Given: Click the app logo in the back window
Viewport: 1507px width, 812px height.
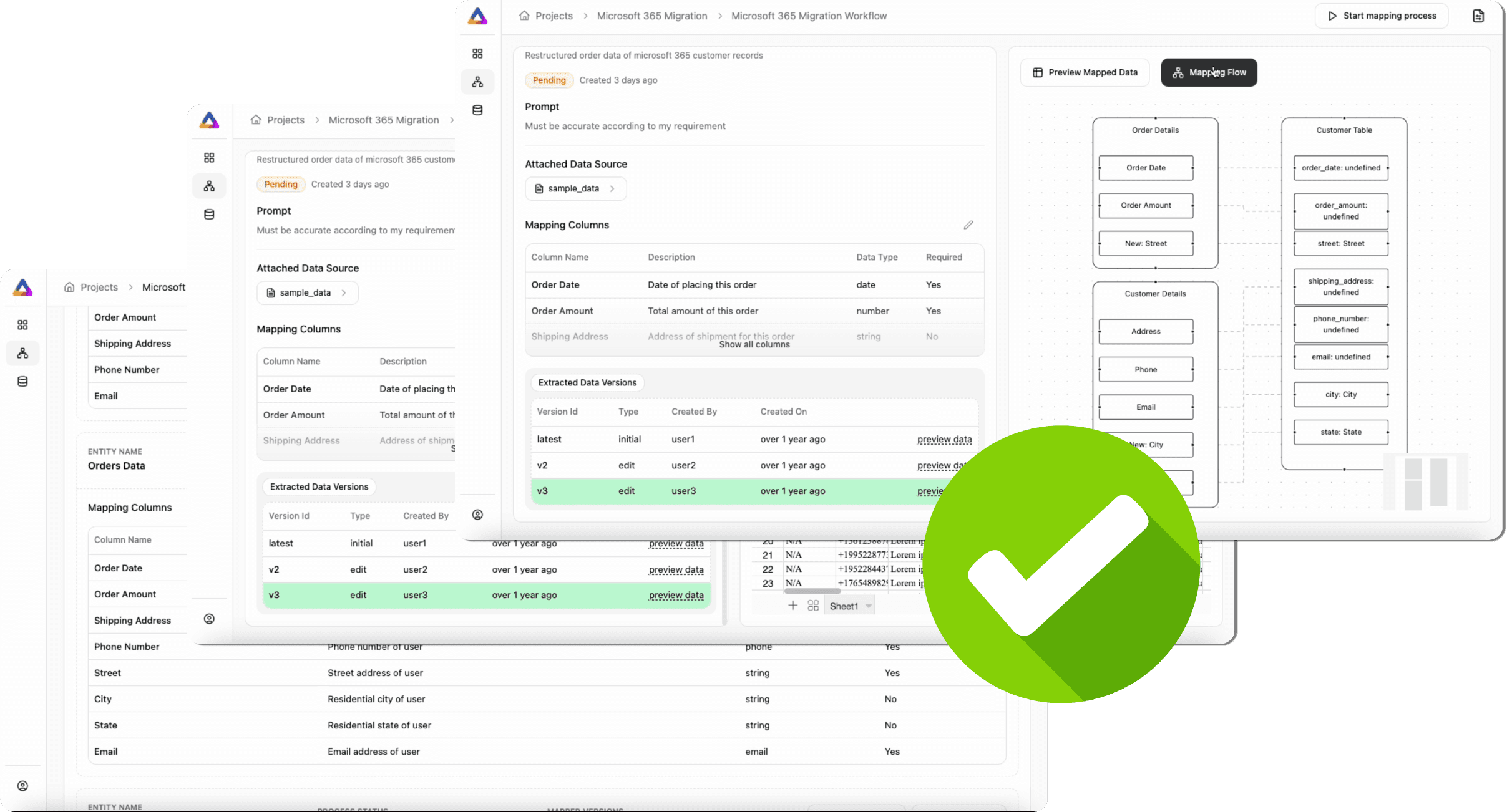Looking at the screenshot, I should click(22, 287).
